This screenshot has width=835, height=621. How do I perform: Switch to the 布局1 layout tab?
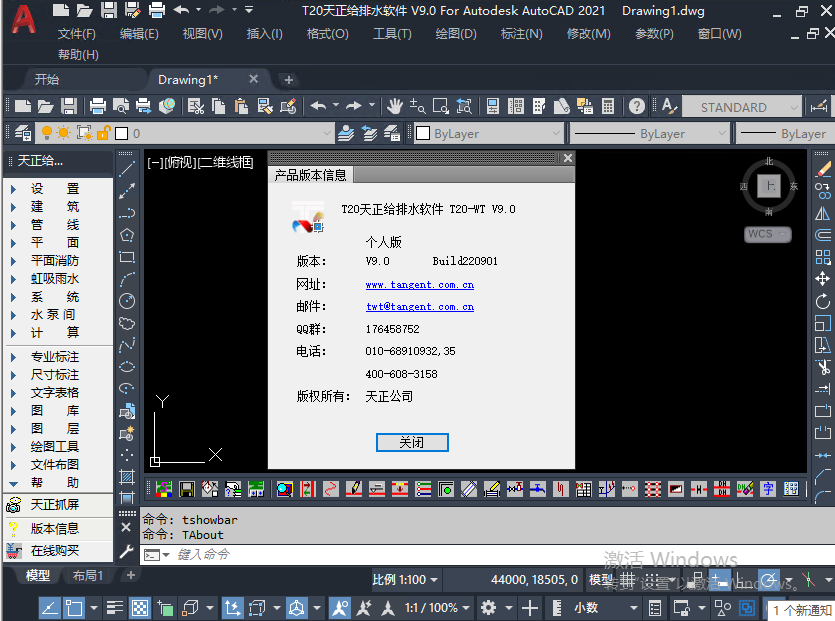click(x=87, y=575)
